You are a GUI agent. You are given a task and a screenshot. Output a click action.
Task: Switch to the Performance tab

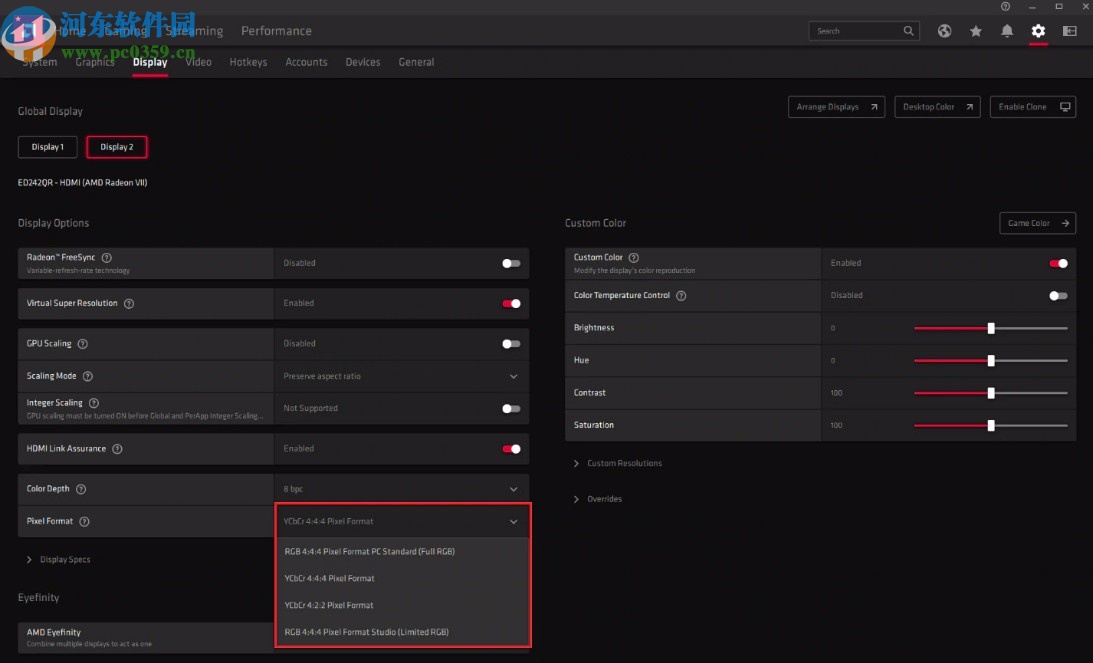(x=276, y=31)
